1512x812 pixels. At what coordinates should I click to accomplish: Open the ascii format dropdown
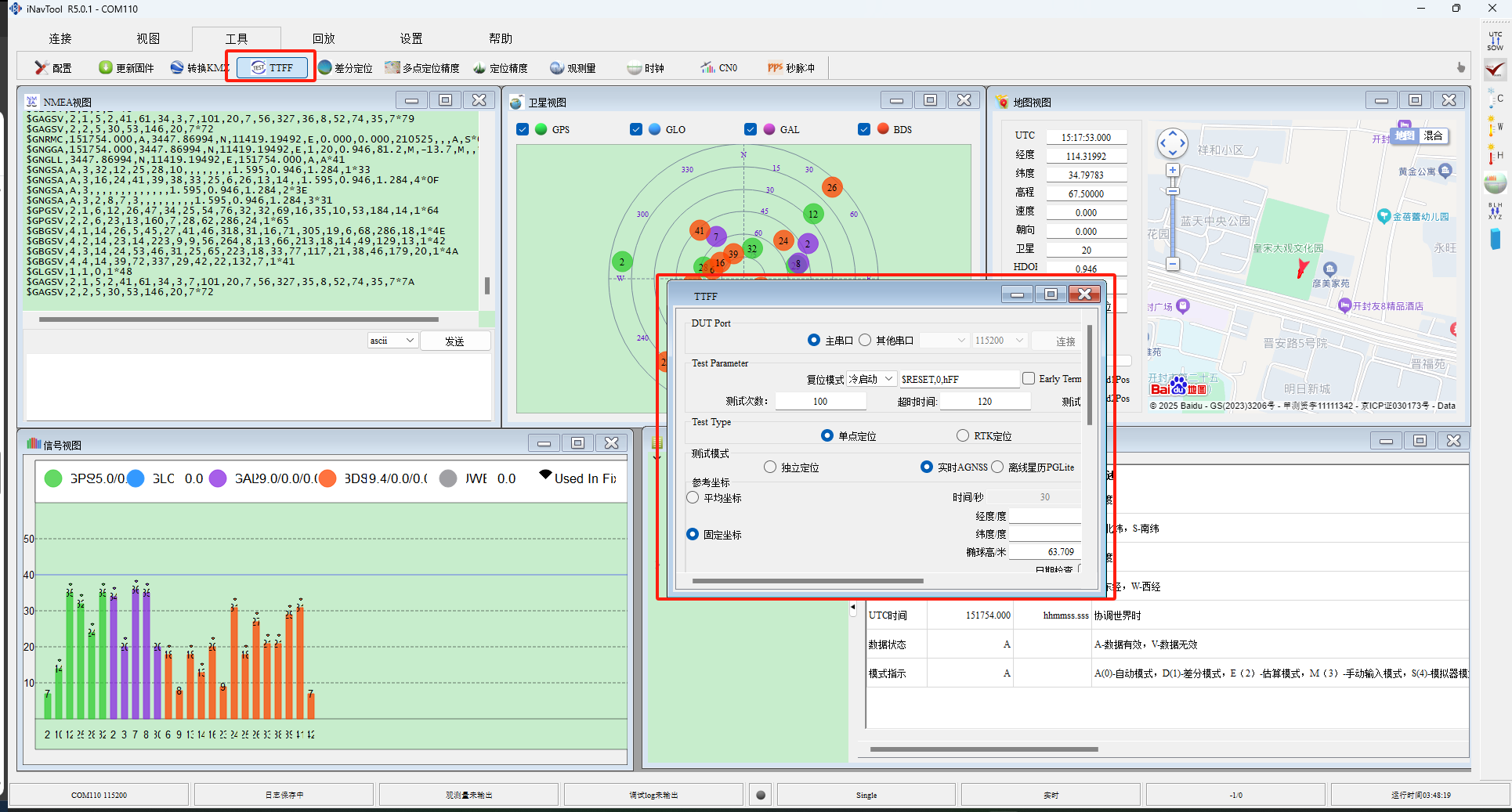pyautogui.click(x=392, y=341)
